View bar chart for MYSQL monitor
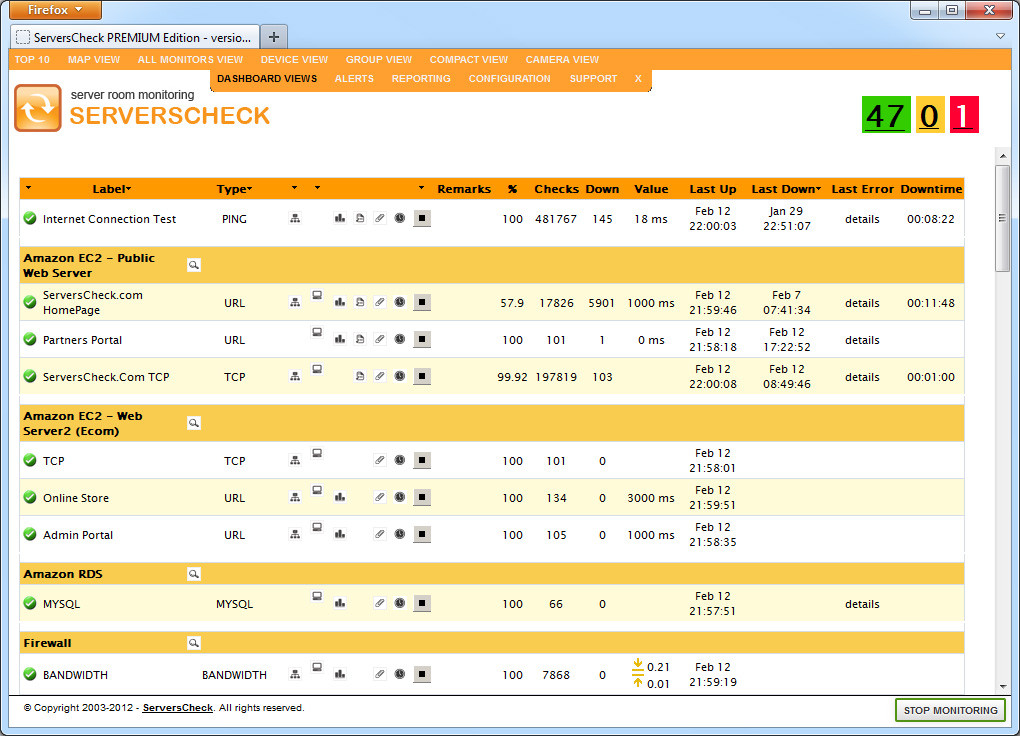The width and height of the screenshot is (1020, 736). [x=340, y=603]
